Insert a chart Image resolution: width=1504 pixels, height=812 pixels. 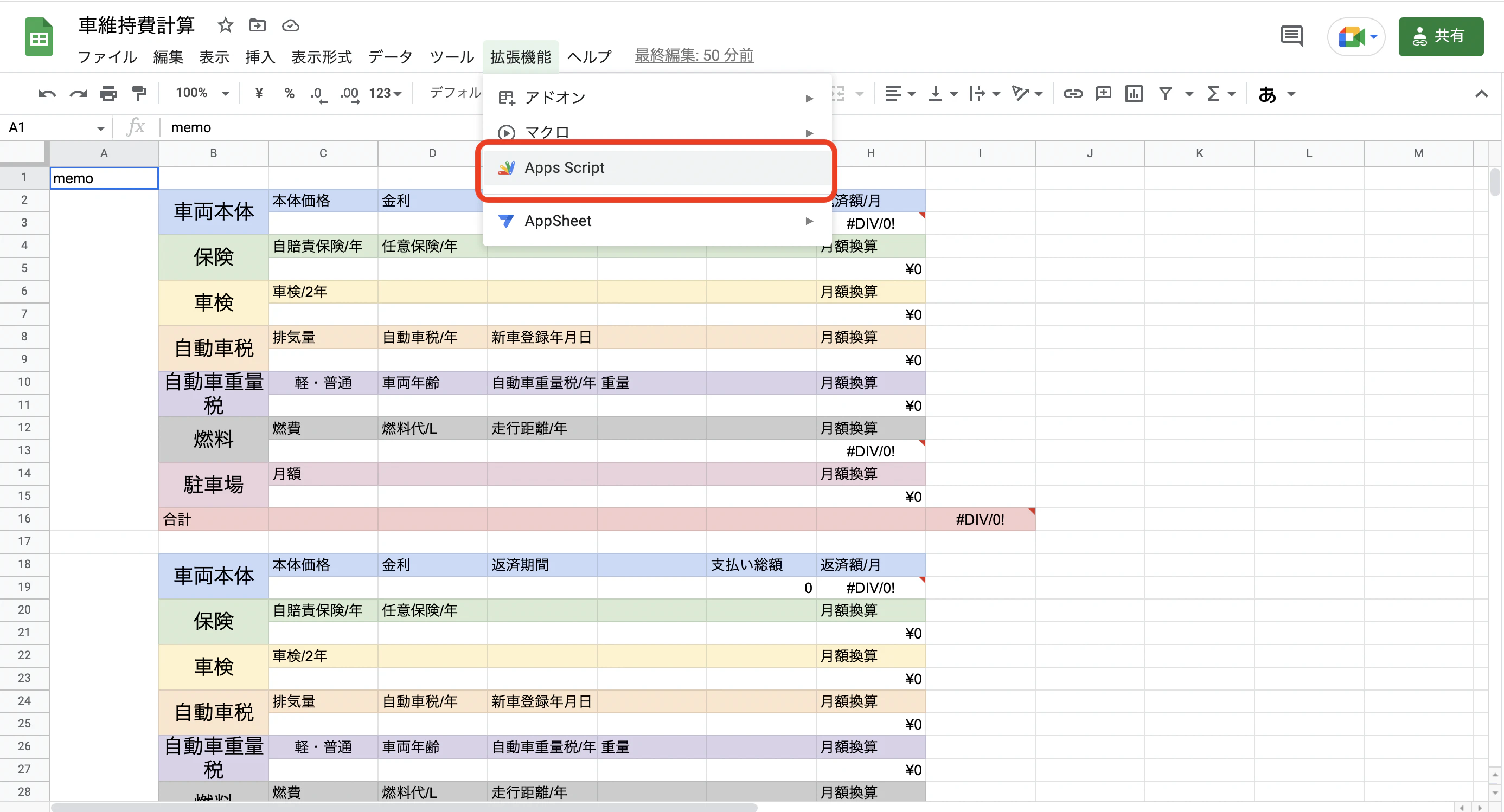coord(1134,93)
